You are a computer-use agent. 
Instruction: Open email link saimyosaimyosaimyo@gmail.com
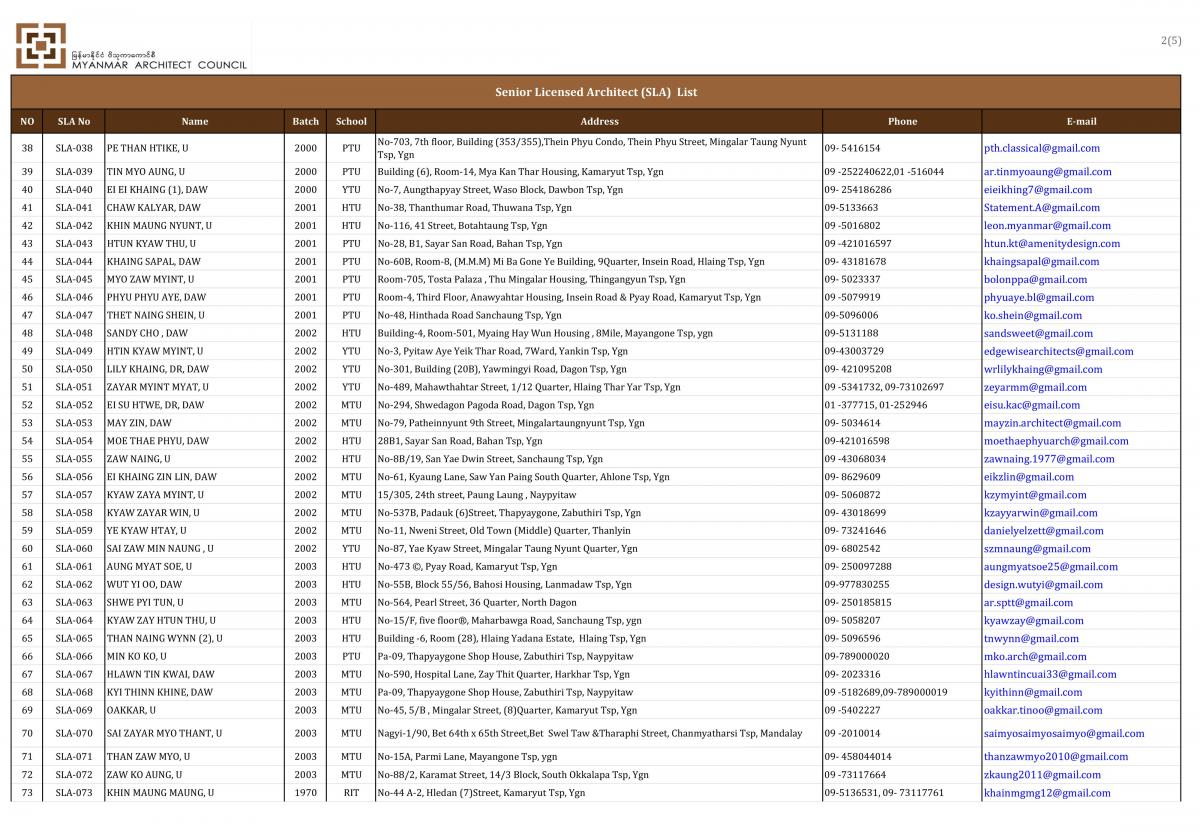1063,734
